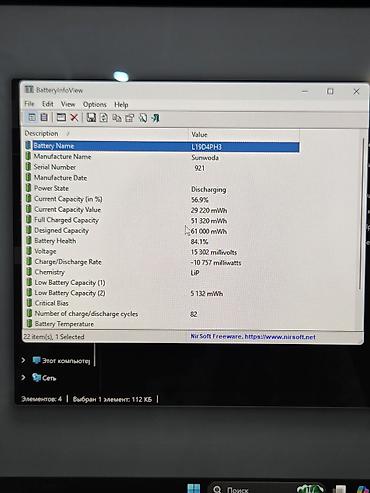The height and width of the screenshot is (493, 370).
Task: Select the Power State row
Action: point(162,189)
